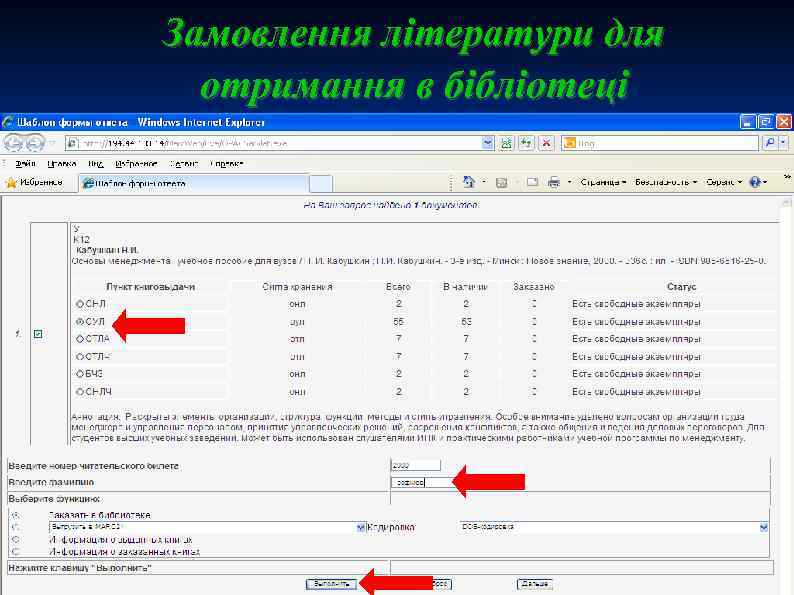Click the Дальше button
Viewport: 794px width, 595px height.
pos(535,584)
